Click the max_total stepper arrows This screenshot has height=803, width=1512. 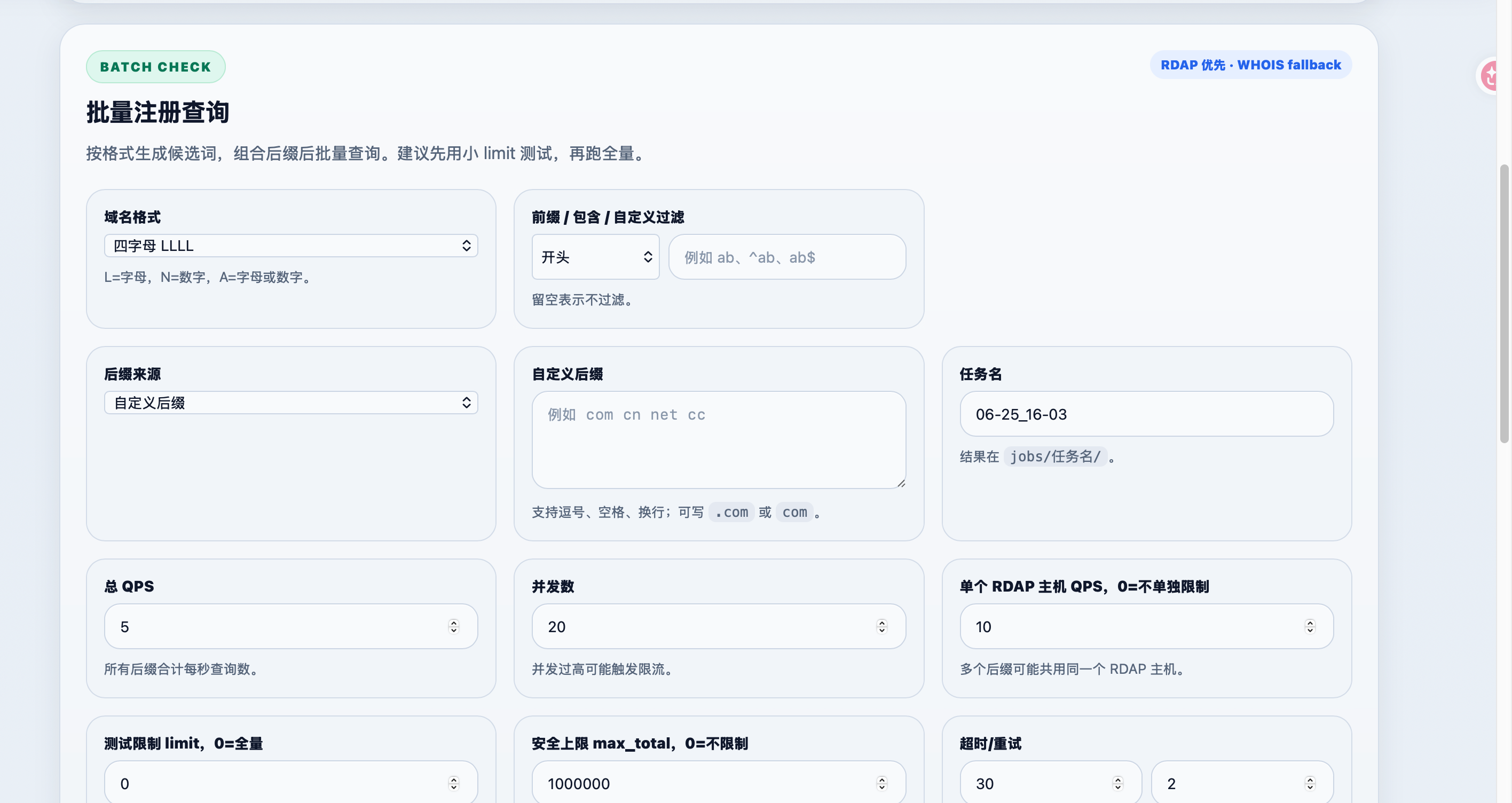click(x=881, y=783)
